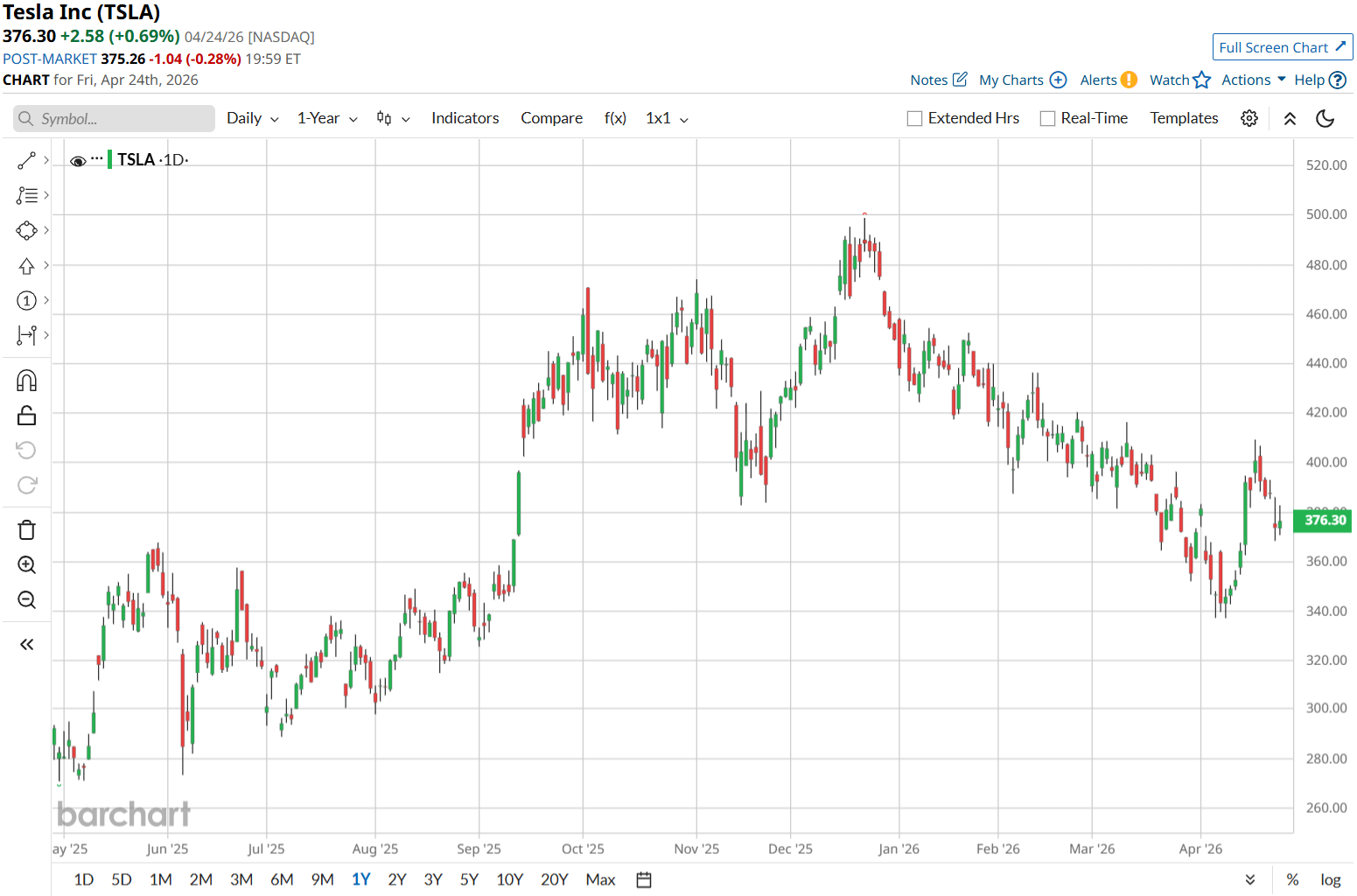Click the Symbol search field
The width and height of the screenshot is (1357, 896).
point(114,119)
